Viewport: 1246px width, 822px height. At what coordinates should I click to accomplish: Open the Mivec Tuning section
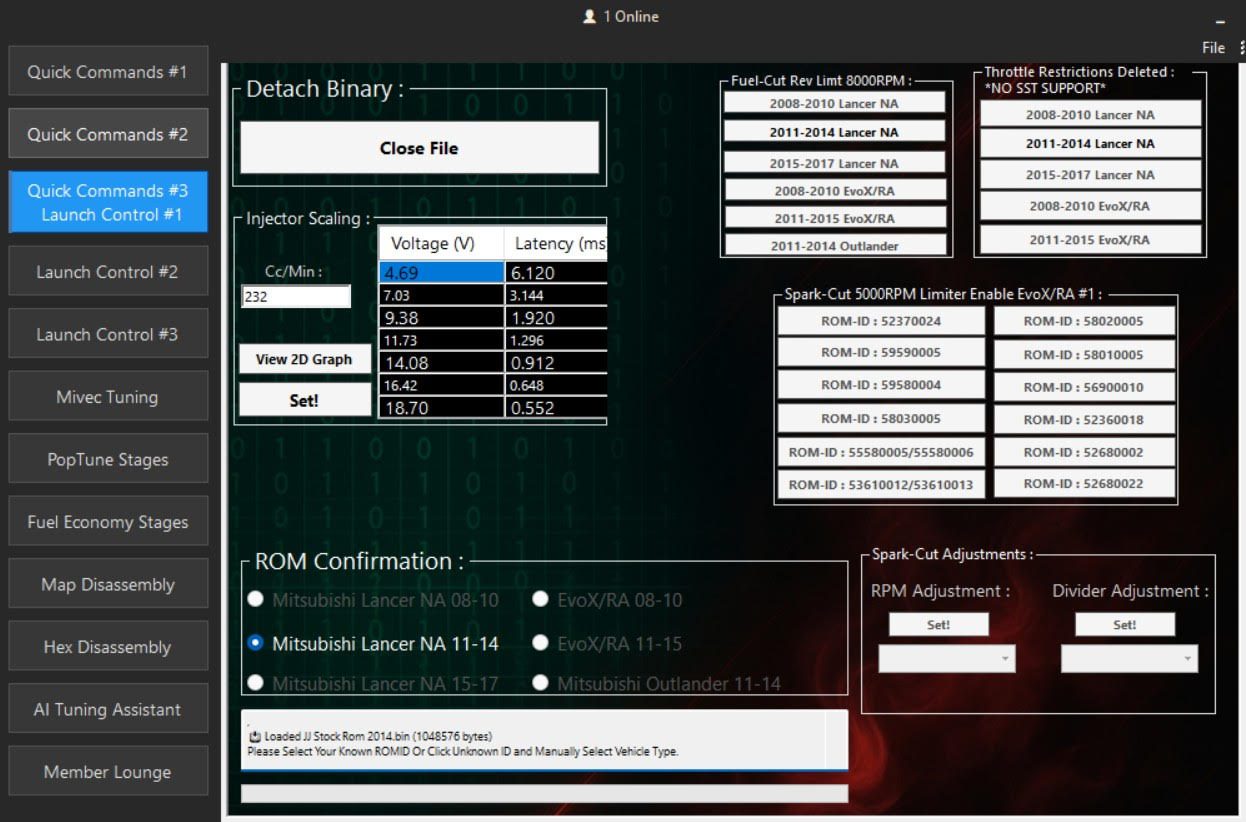pyautogui.click(x=108, y=397)
